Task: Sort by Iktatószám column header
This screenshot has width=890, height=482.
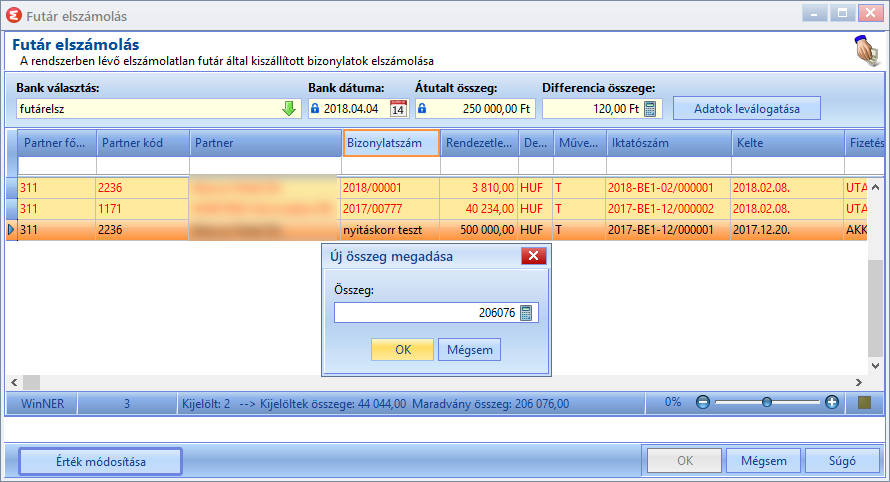Action: click(x=669, y=143)
